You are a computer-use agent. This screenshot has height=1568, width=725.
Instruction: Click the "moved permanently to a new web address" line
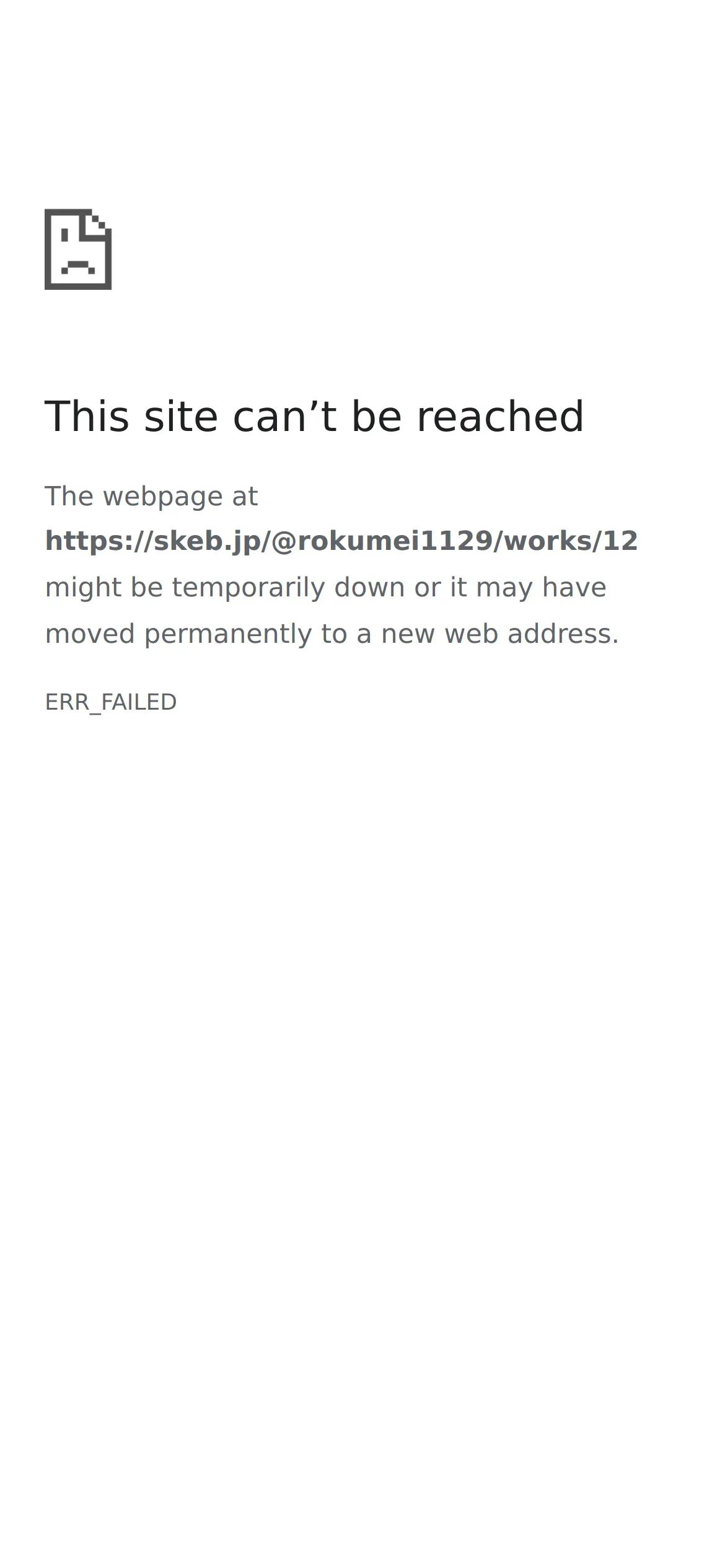click(332, 634)
